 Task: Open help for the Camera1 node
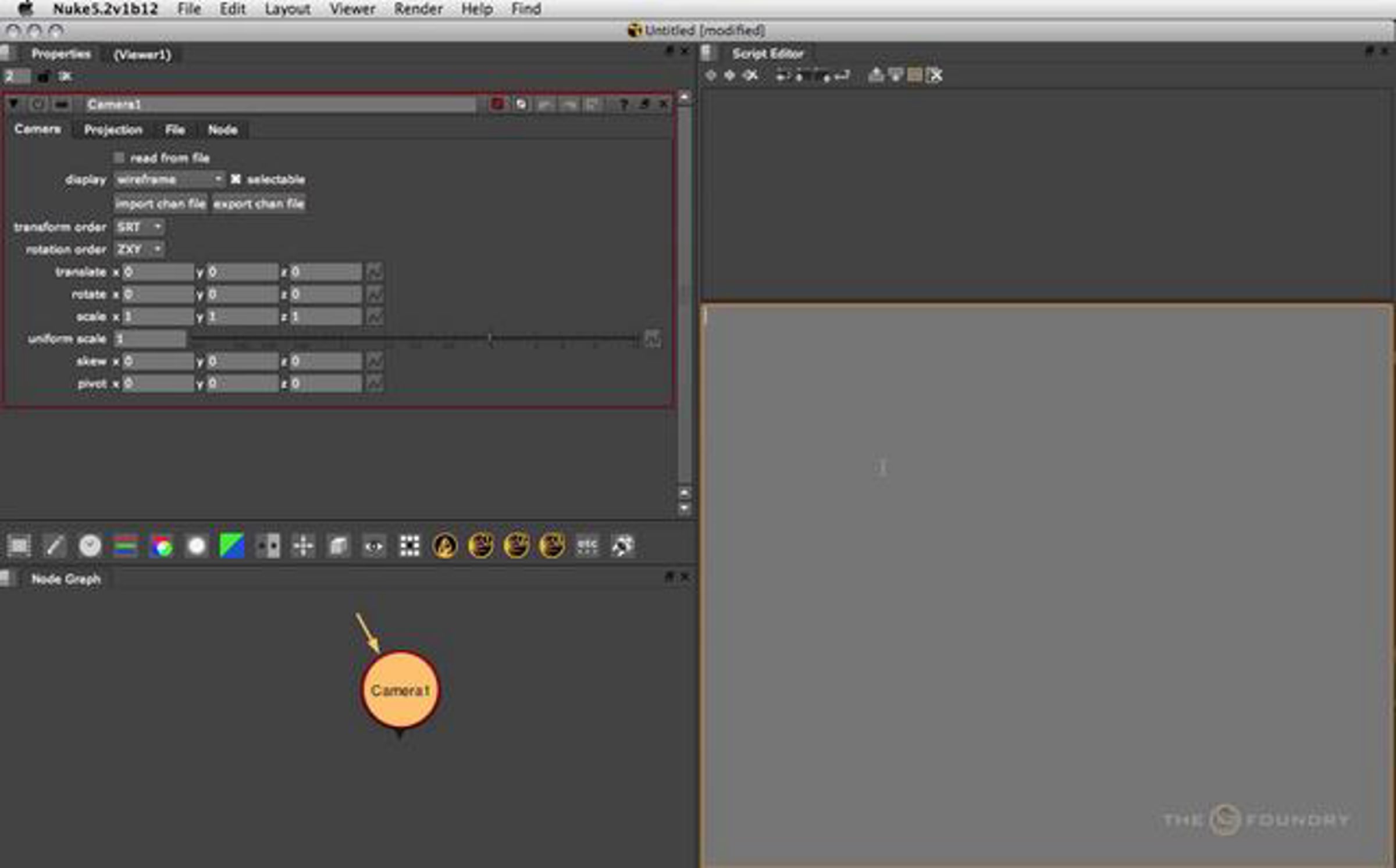[x=624, y=105]
